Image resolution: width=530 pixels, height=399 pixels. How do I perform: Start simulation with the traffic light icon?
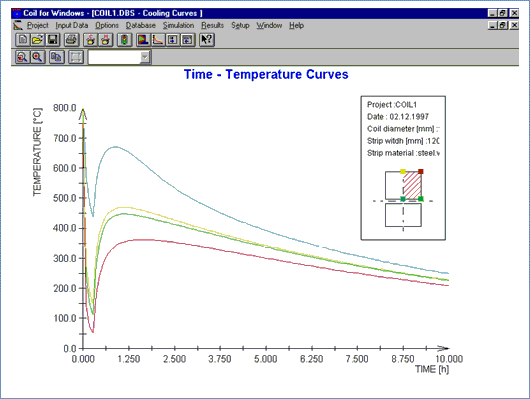tap(124, 40)
